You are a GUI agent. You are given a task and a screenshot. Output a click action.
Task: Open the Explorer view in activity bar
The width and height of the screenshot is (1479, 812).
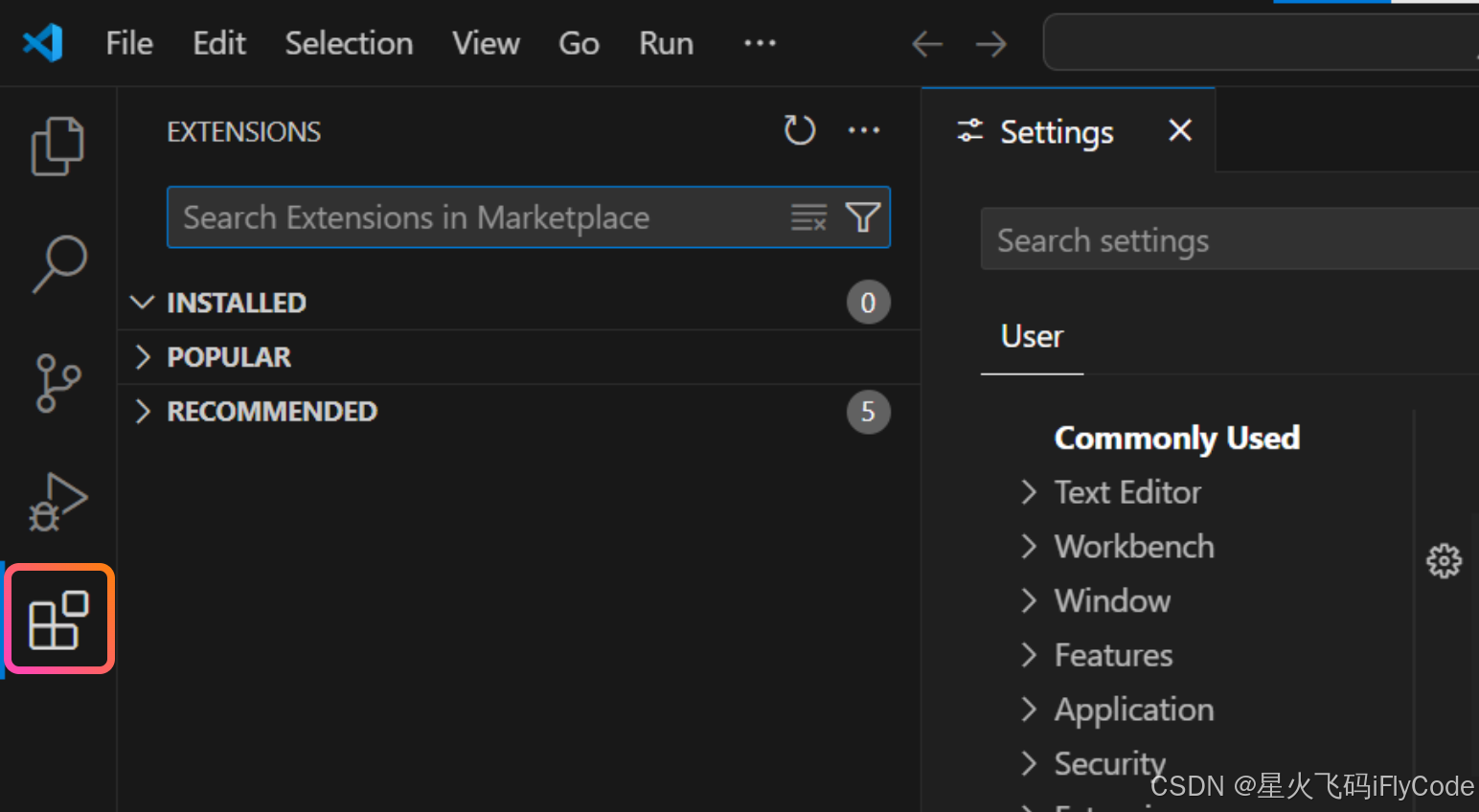57,146
